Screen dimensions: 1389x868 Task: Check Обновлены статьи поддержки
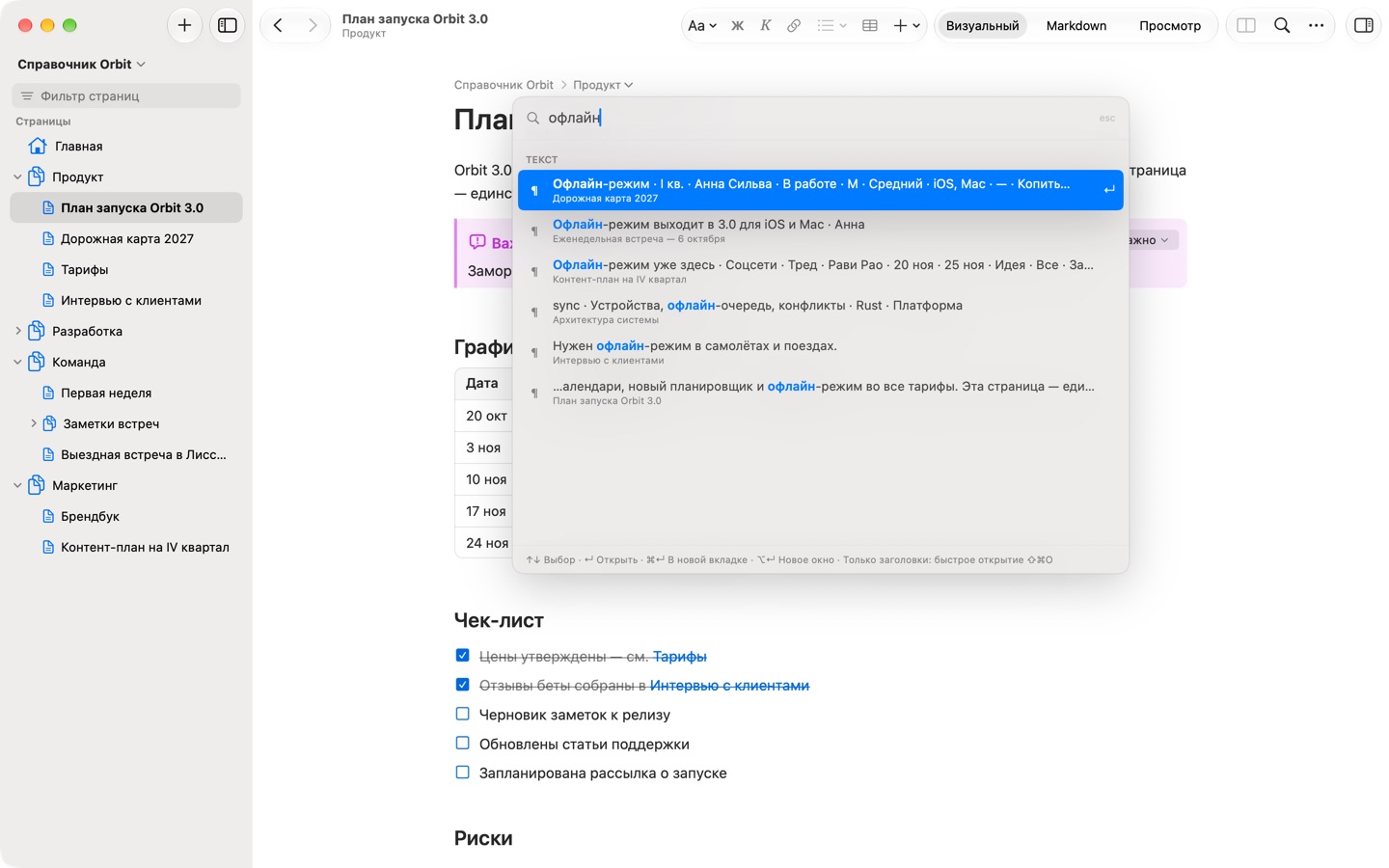[462, 743]
